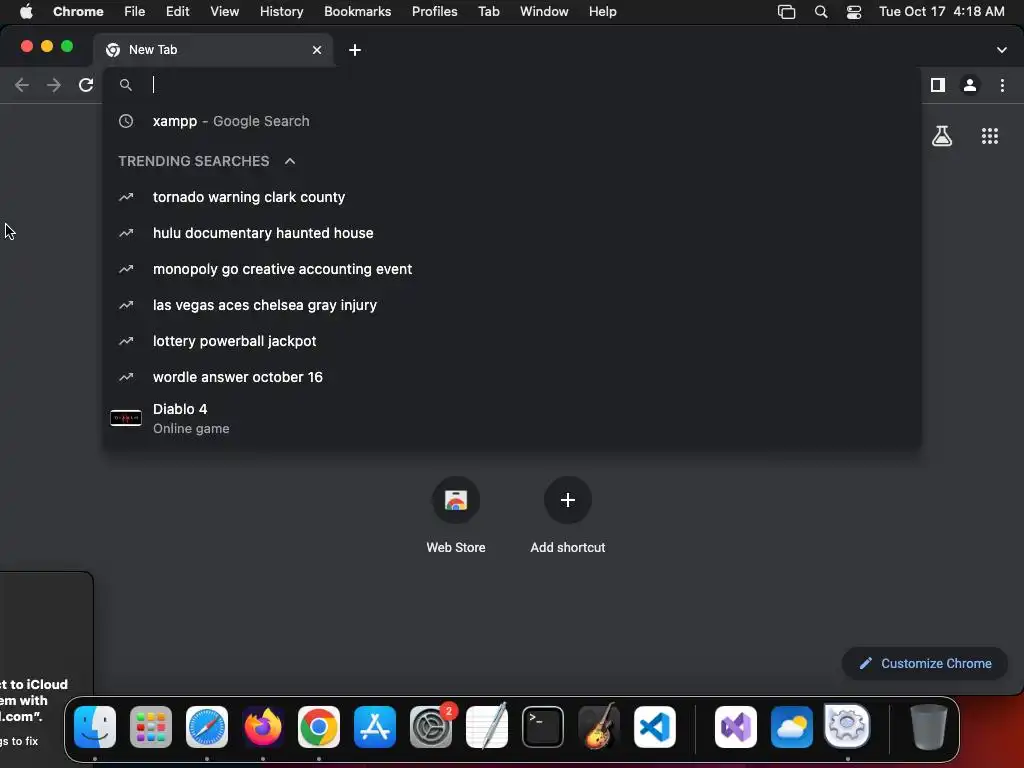Open Spotlight search in menu bar
This screenshot has height=768, width=1024.
821,12
